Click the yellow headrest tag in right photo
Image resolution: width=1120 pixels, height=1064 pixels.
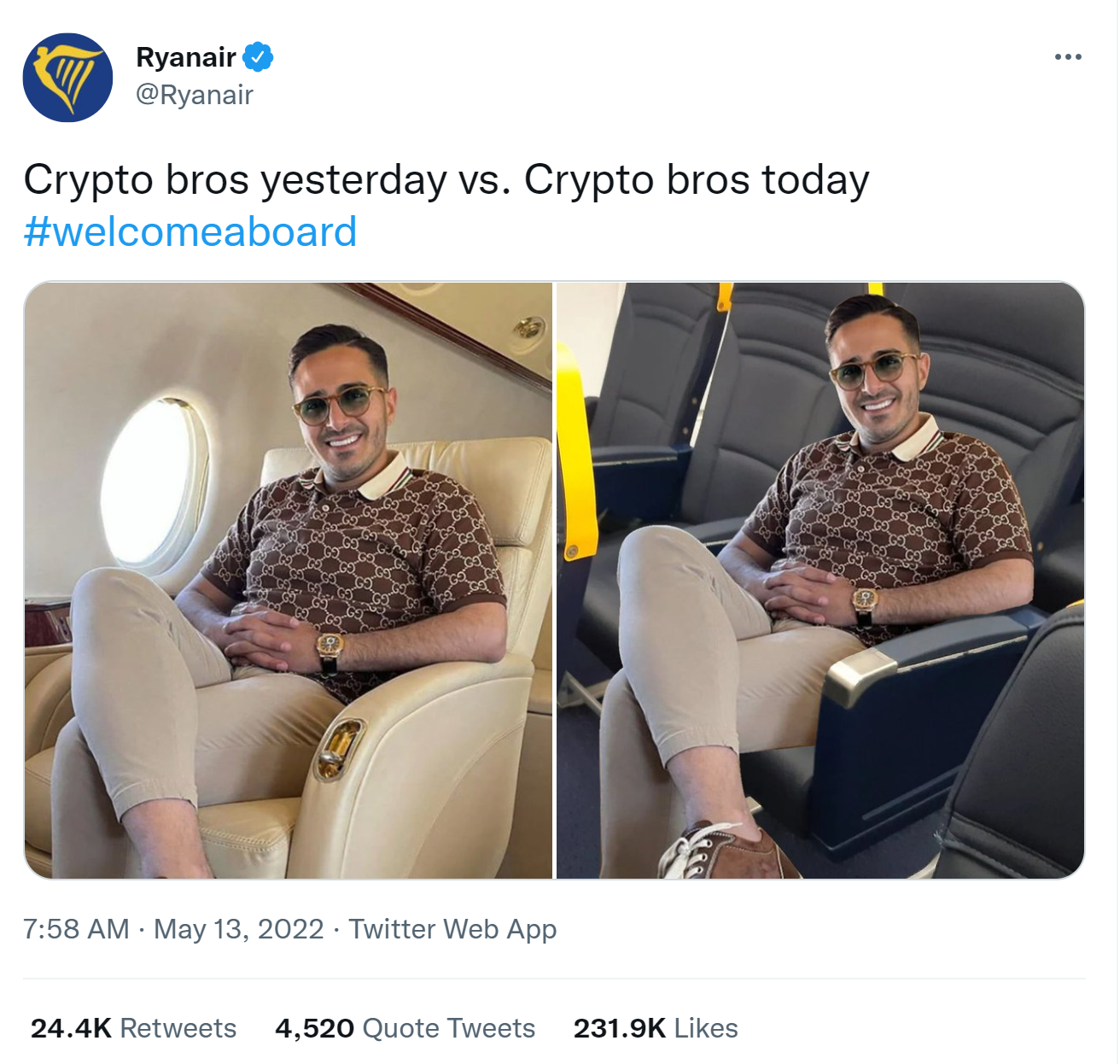coord(725,296)
